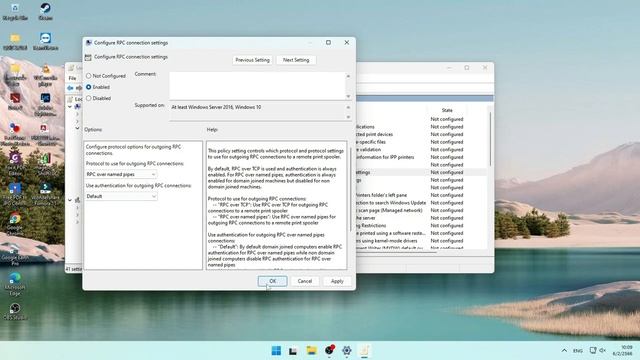640x360 pixels.
Task: Open File Explorer from the taskbar
Action: coord(312,351)
